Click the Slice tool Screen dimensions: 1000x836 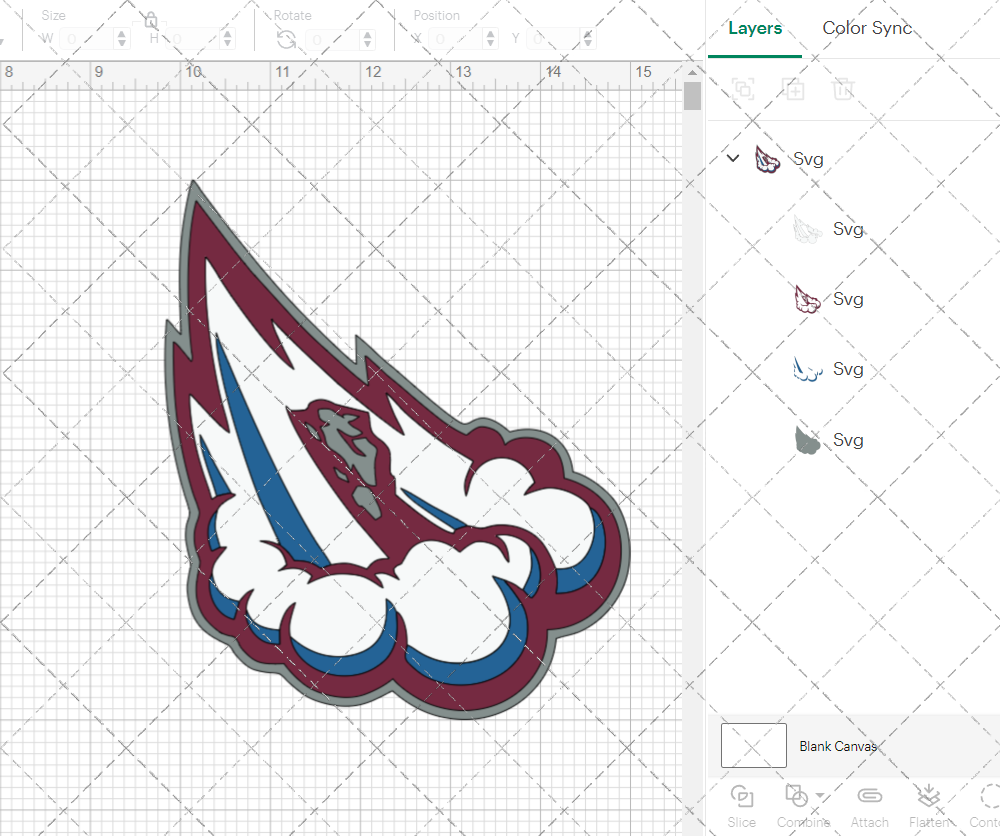742,806
